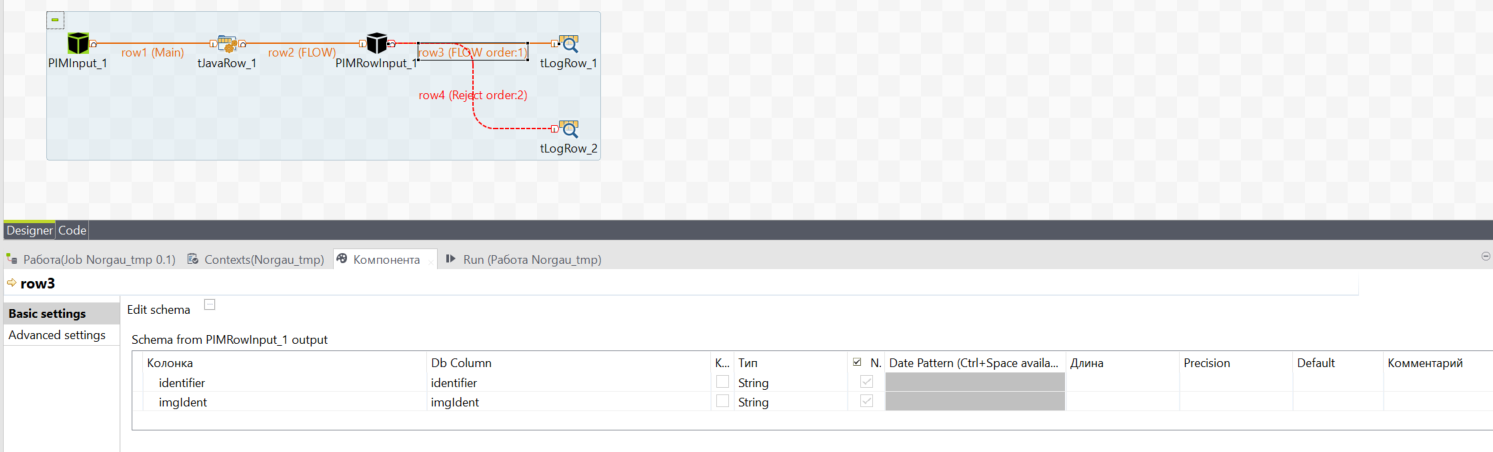Open the Run (Работа Norgau_tmp) tab
The height and width of the screenshot is (452, 1493).
point(523,259)
